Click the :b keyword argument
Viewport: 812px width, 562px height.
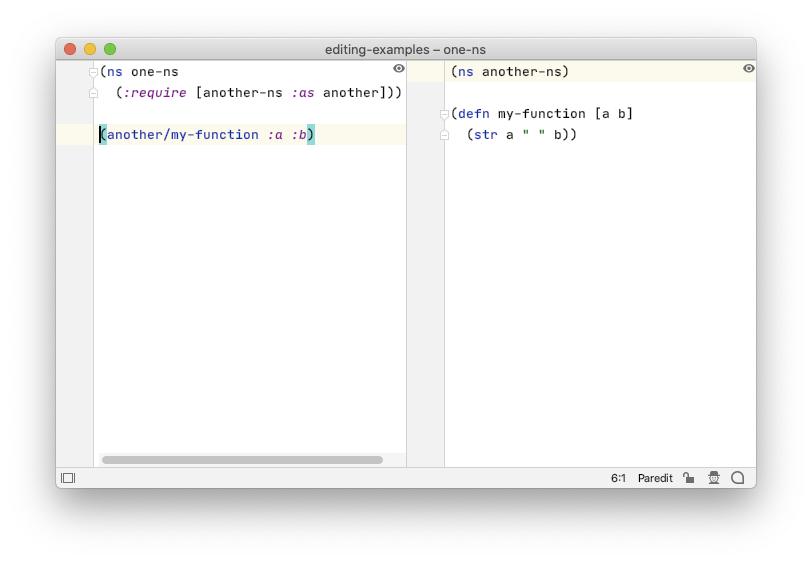[x=299, y=135]
